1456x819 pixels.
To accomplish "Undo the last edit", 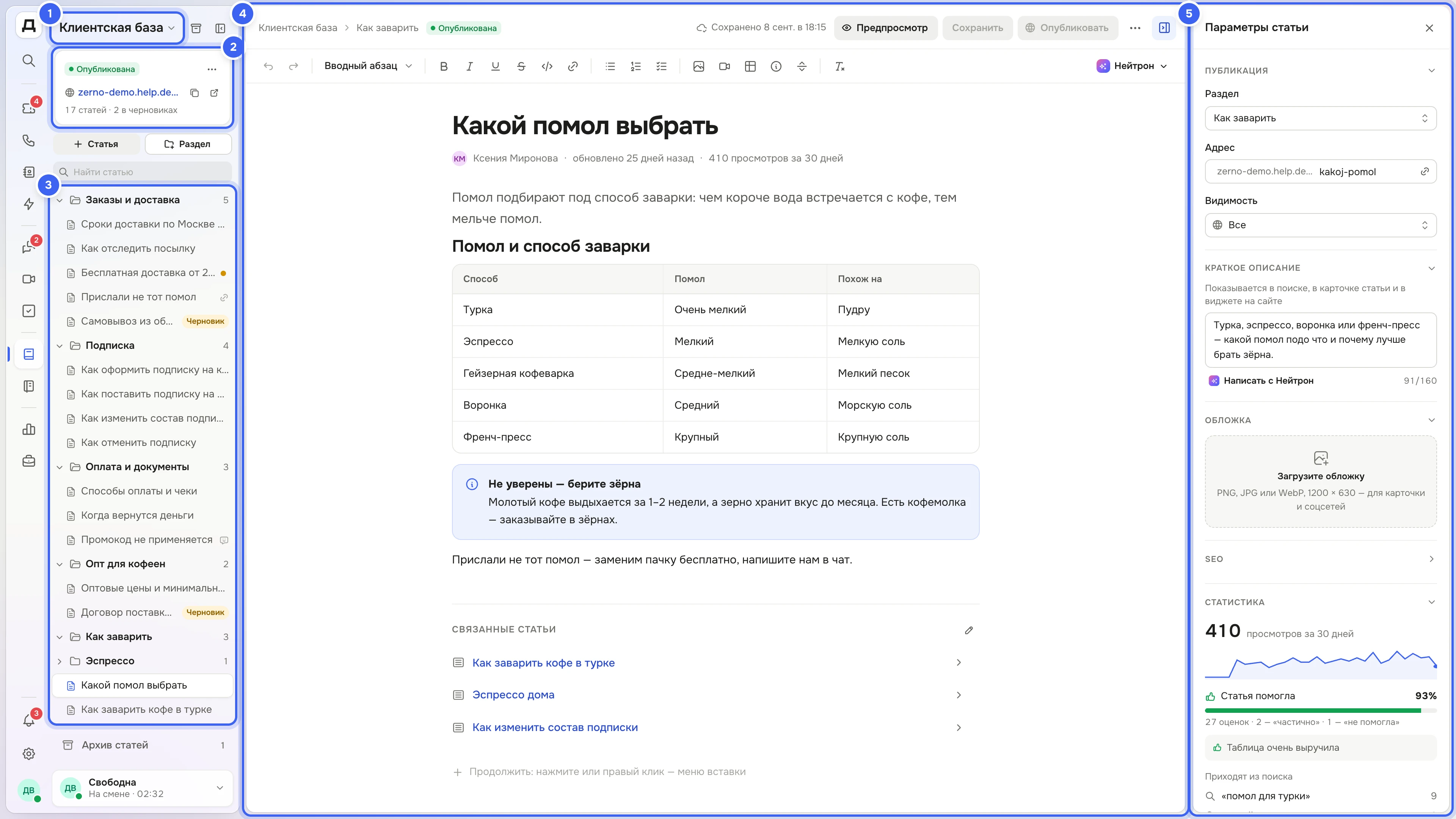I will 268,66.
